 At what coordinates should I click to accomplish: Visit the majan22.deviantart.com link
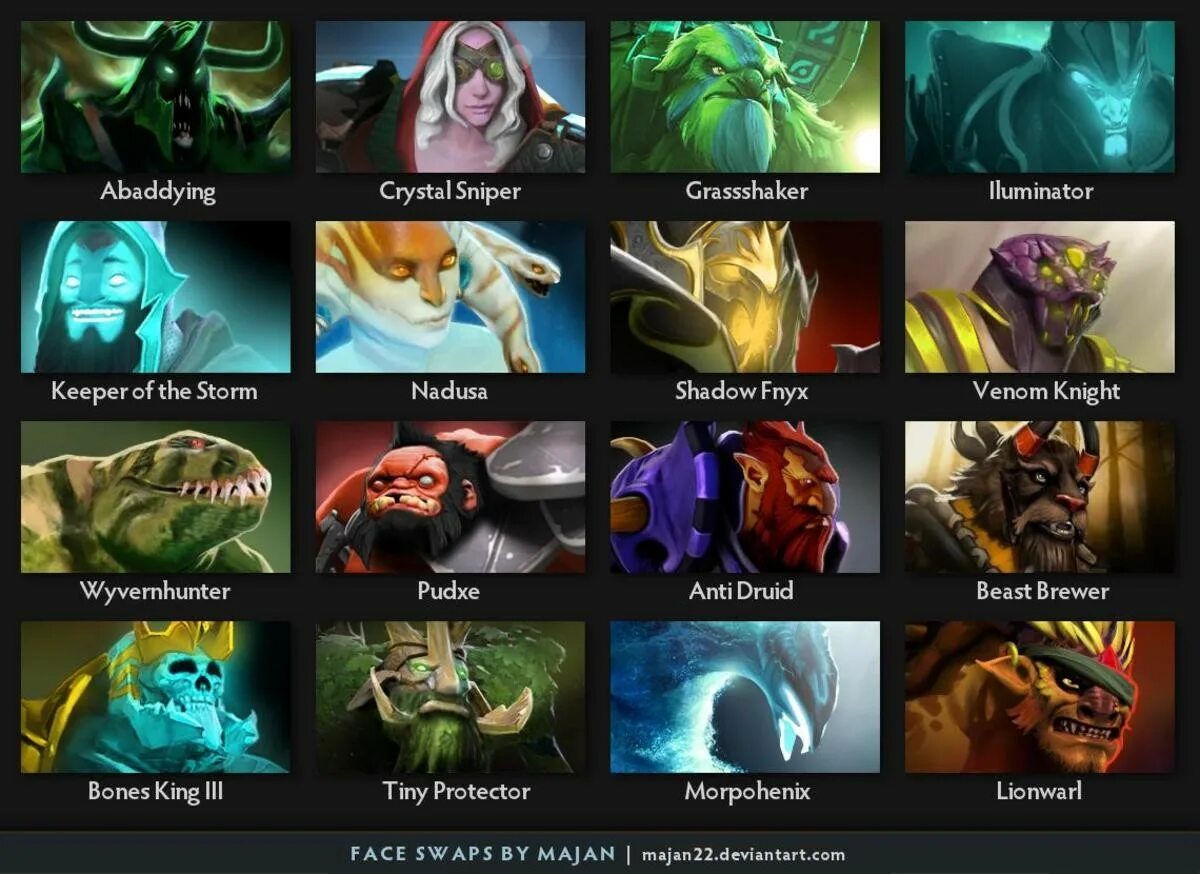click(743, 855)
